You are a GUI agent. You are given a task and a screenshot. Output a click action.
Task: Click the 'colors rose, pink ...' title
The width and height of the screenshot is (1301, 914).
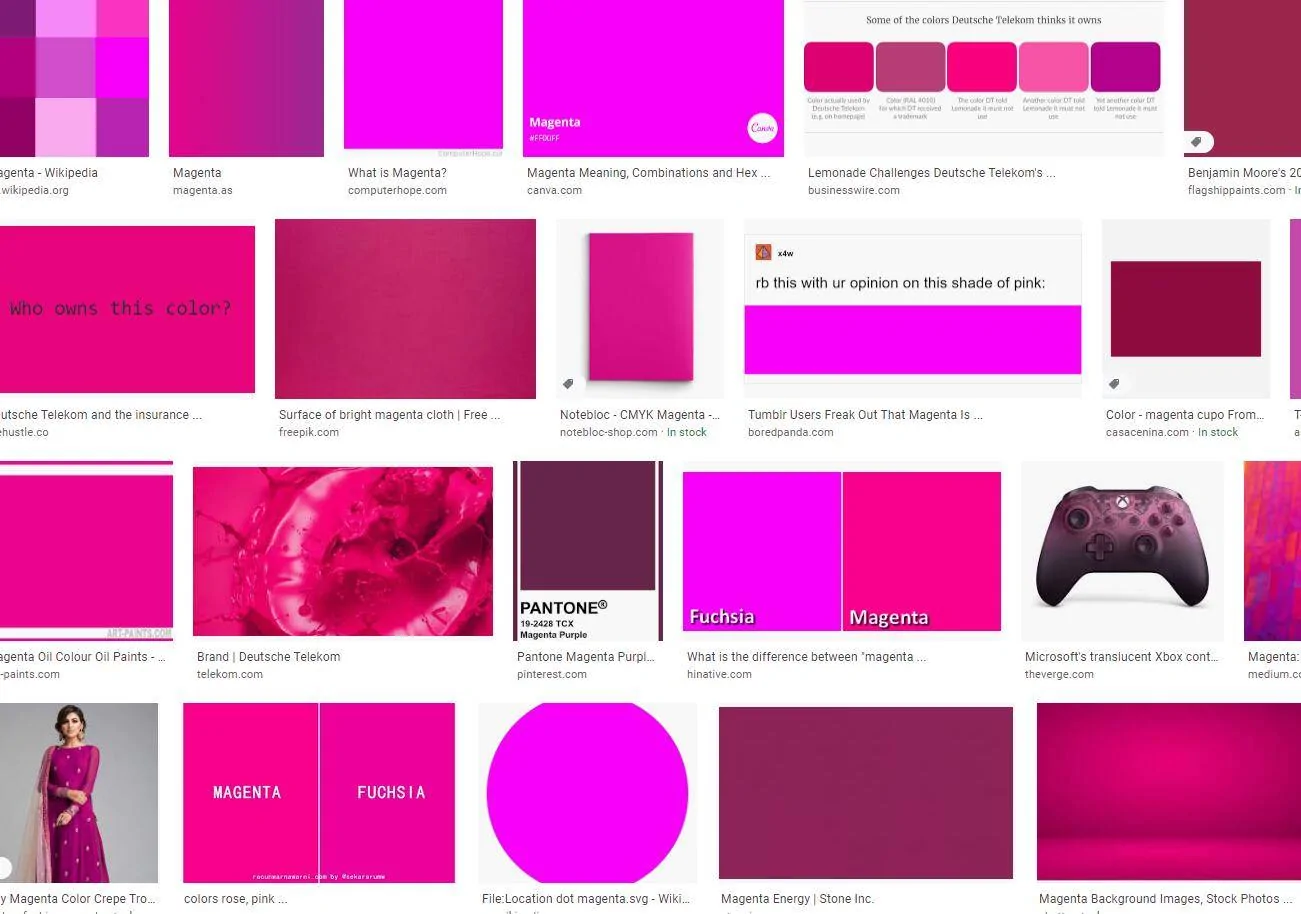(236, 899)
